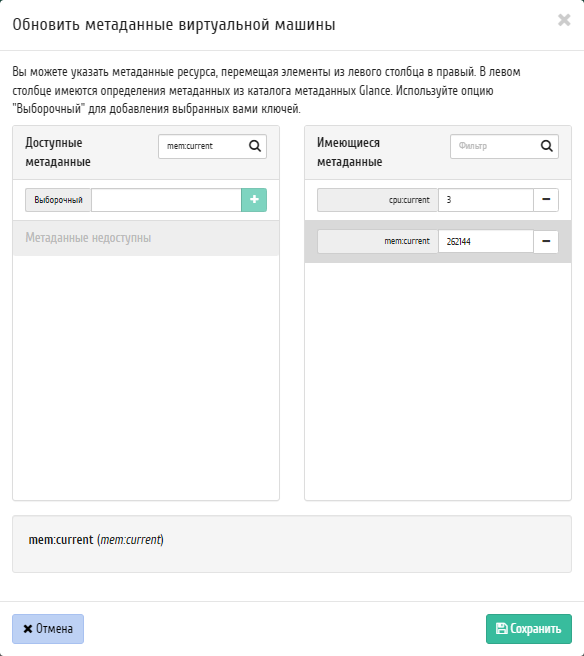The height and width of the screenshot is (656, 584).
Task: Close the metadata dialog with the X
Action: tap(564, 20)
